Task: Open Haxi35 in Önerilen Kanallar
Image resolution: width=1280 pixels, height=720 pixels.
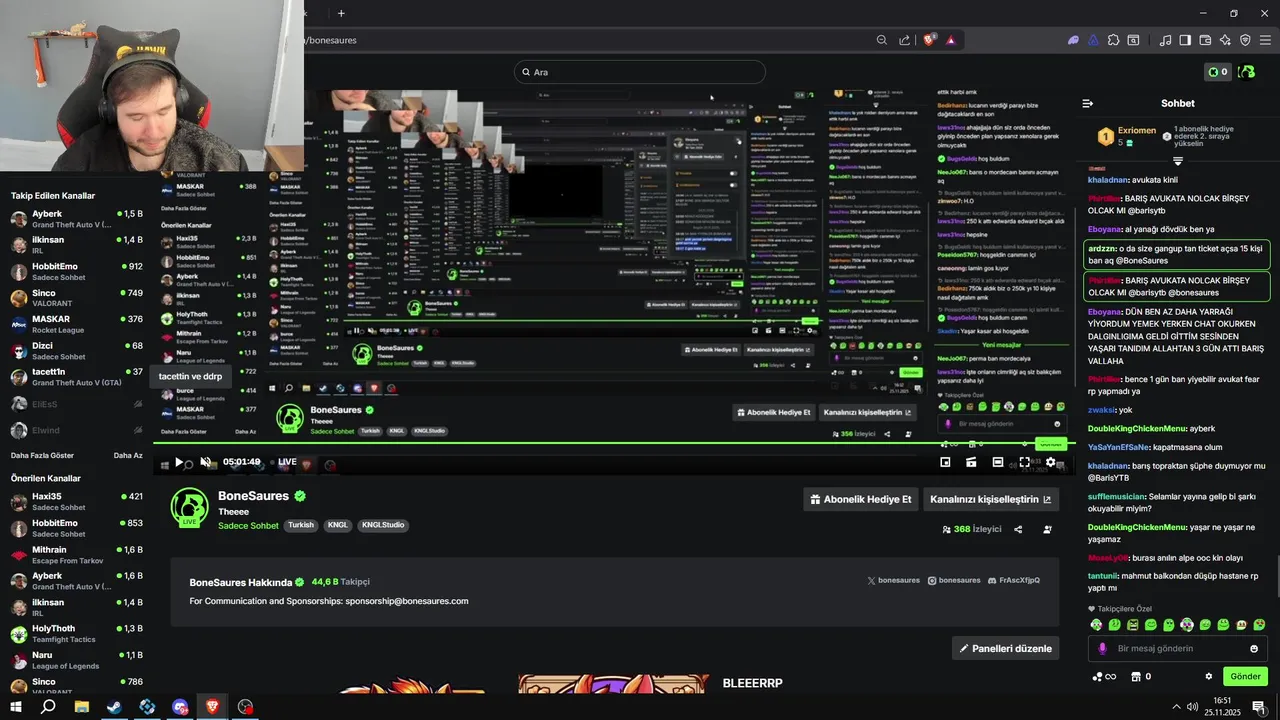Action: (x=76, y=501)
